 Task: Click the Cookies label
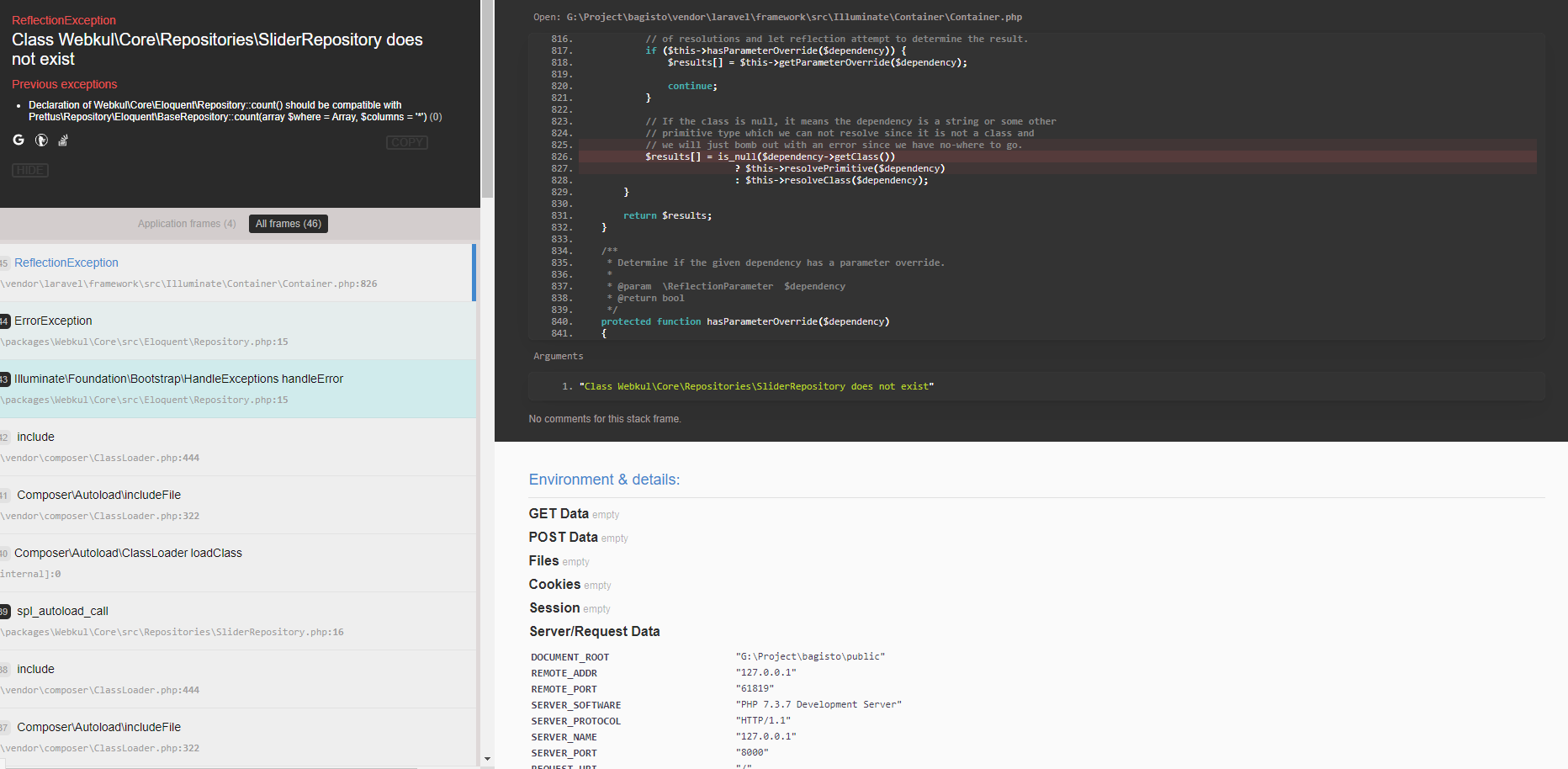[x=554, y=584]
